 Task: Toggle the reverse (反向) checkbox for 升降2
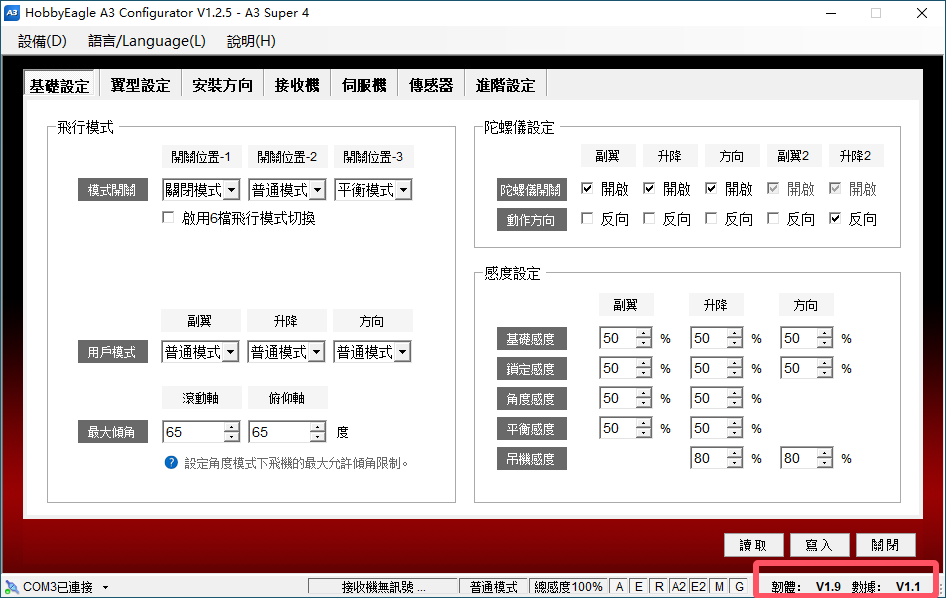pos(835,219)
